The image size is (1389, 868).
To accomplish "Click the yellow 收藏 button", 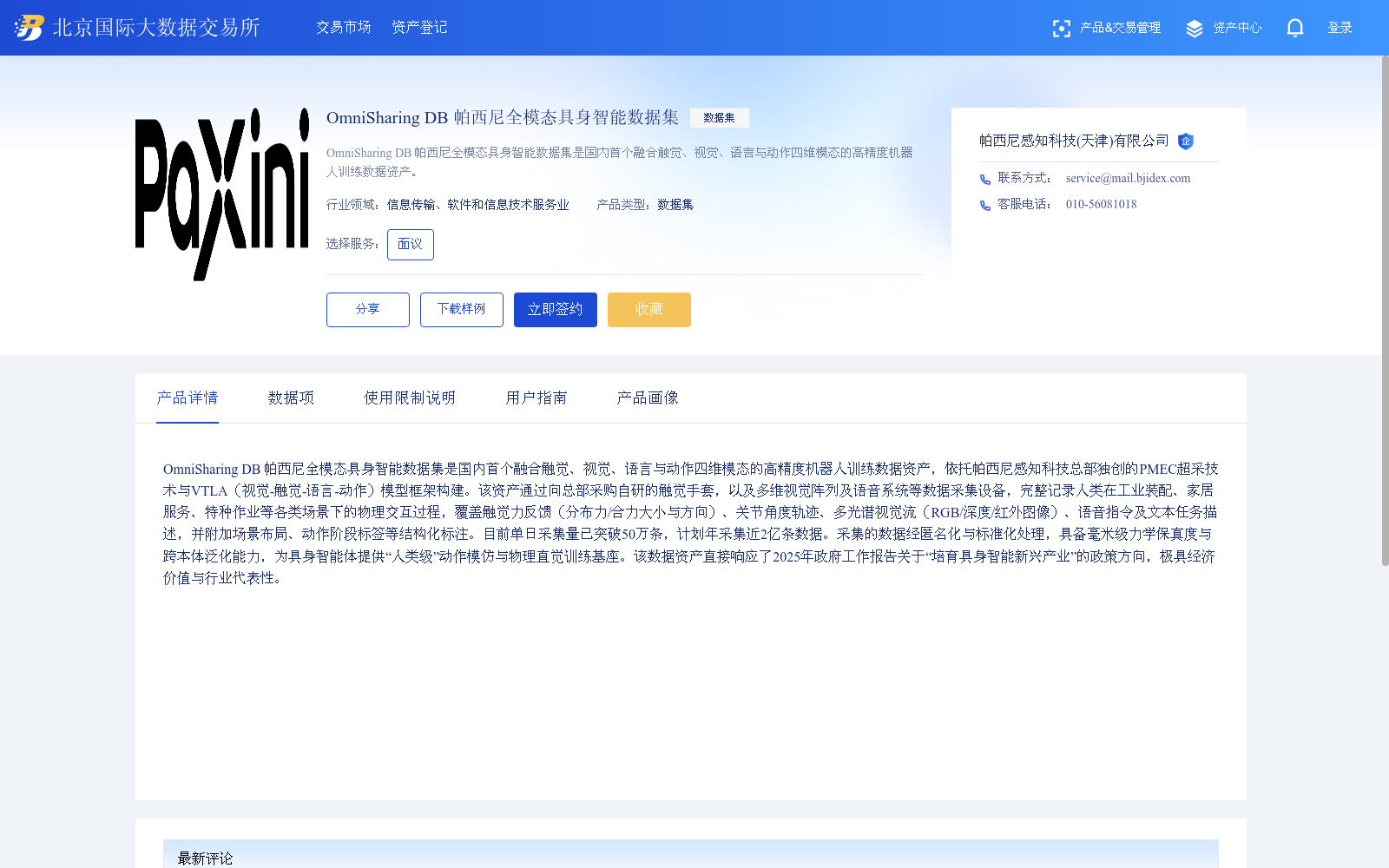I will click(649, 310).
